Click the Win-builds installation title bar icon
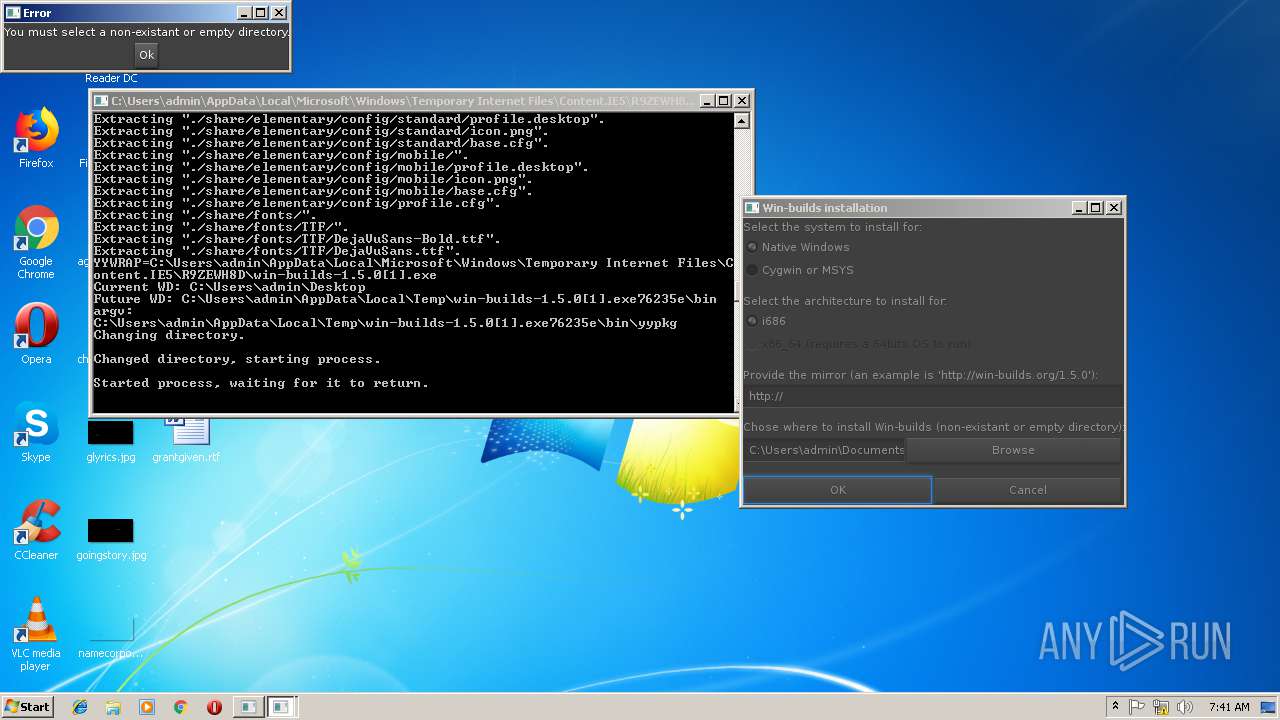This screenshot has height=720, width=1280. (752, 208)
